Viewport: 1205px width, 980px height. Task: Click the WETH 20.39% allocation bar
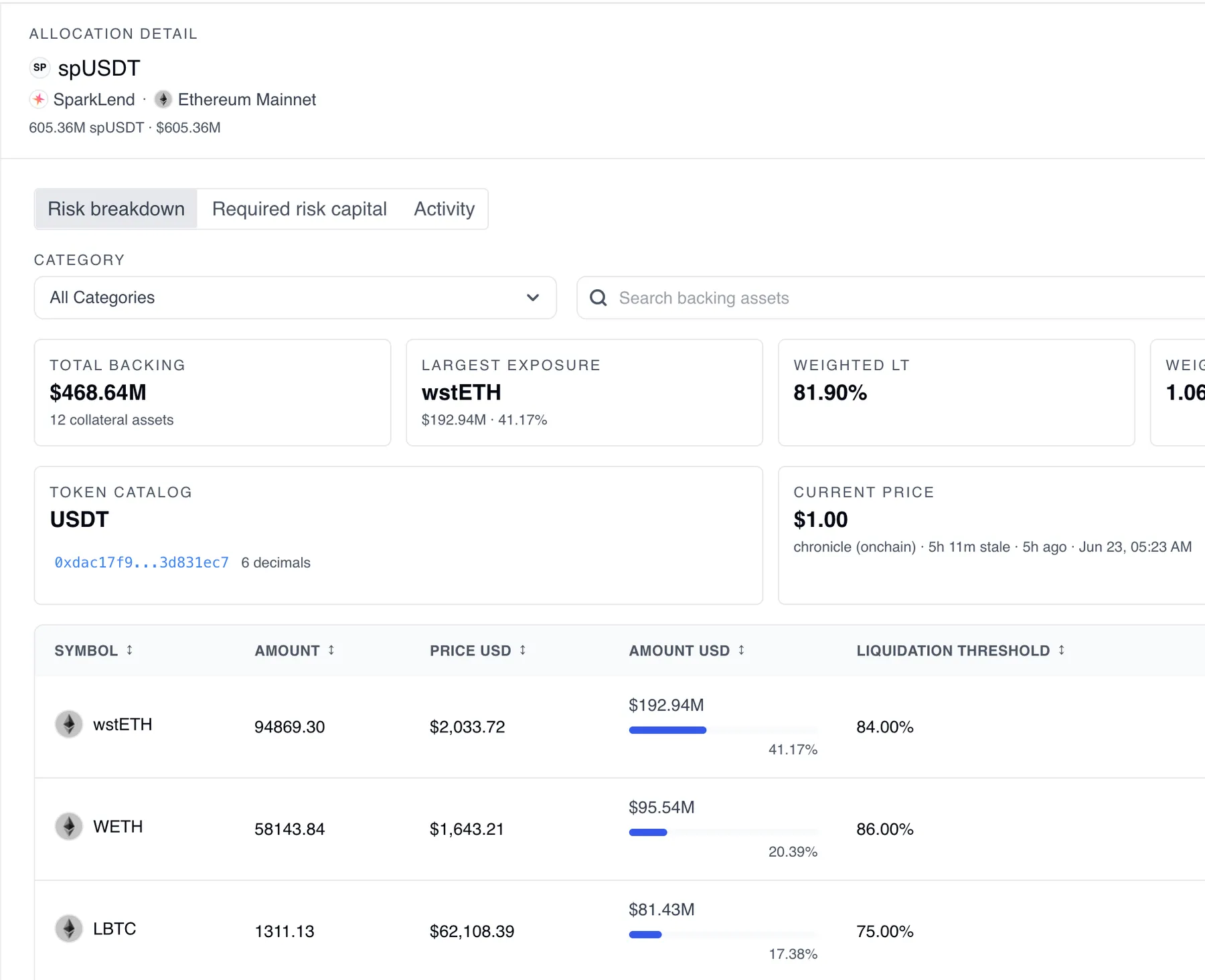click(723, 833)
